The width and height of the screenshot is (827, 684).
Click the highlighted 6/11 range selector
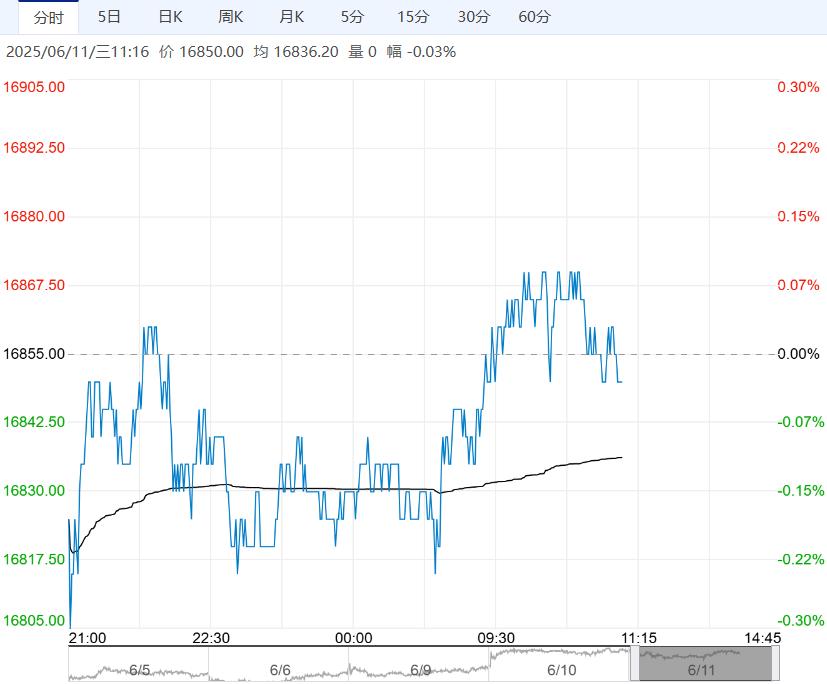click(x=705, y=664)
